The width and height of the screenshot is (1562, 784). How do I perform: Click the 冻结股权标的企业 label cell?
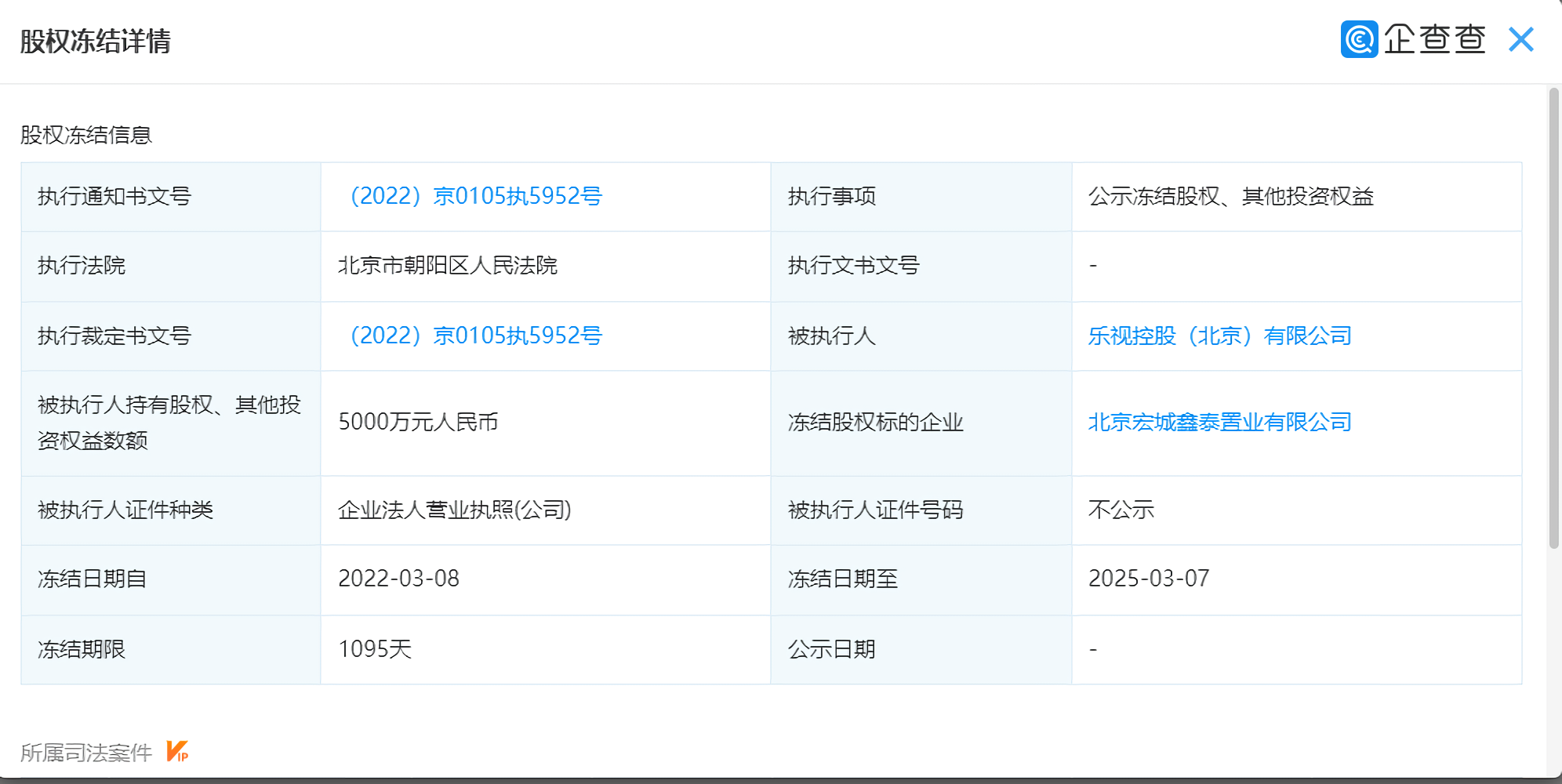pyautogui.click(x=921, y=423)
